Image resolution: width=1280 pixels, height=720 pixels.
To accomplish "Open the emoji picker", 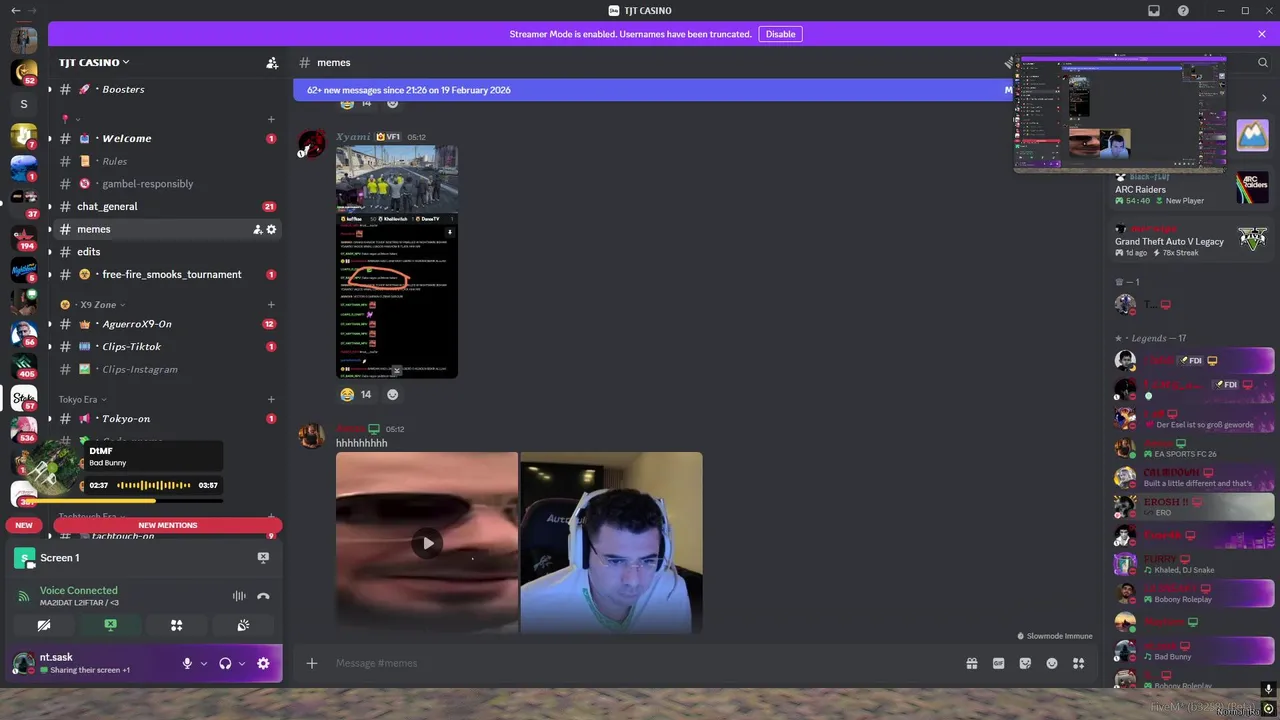I will [1052, 663].
